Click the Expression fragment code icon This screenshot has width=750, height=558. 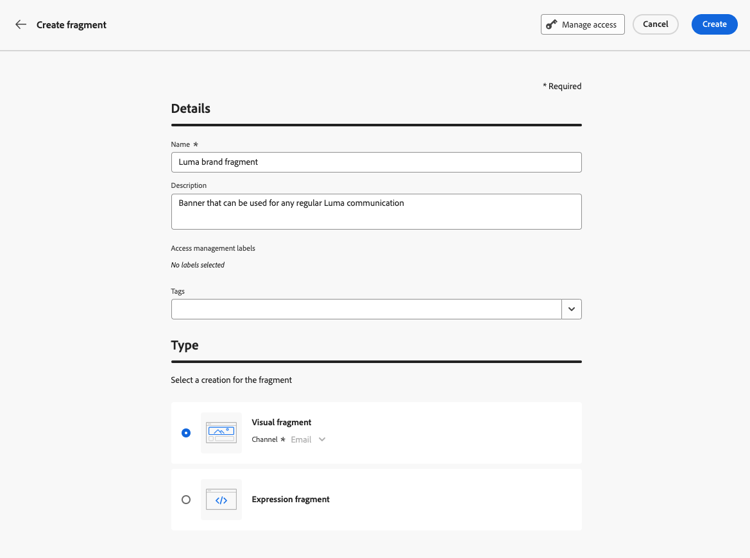click(221, 500)
